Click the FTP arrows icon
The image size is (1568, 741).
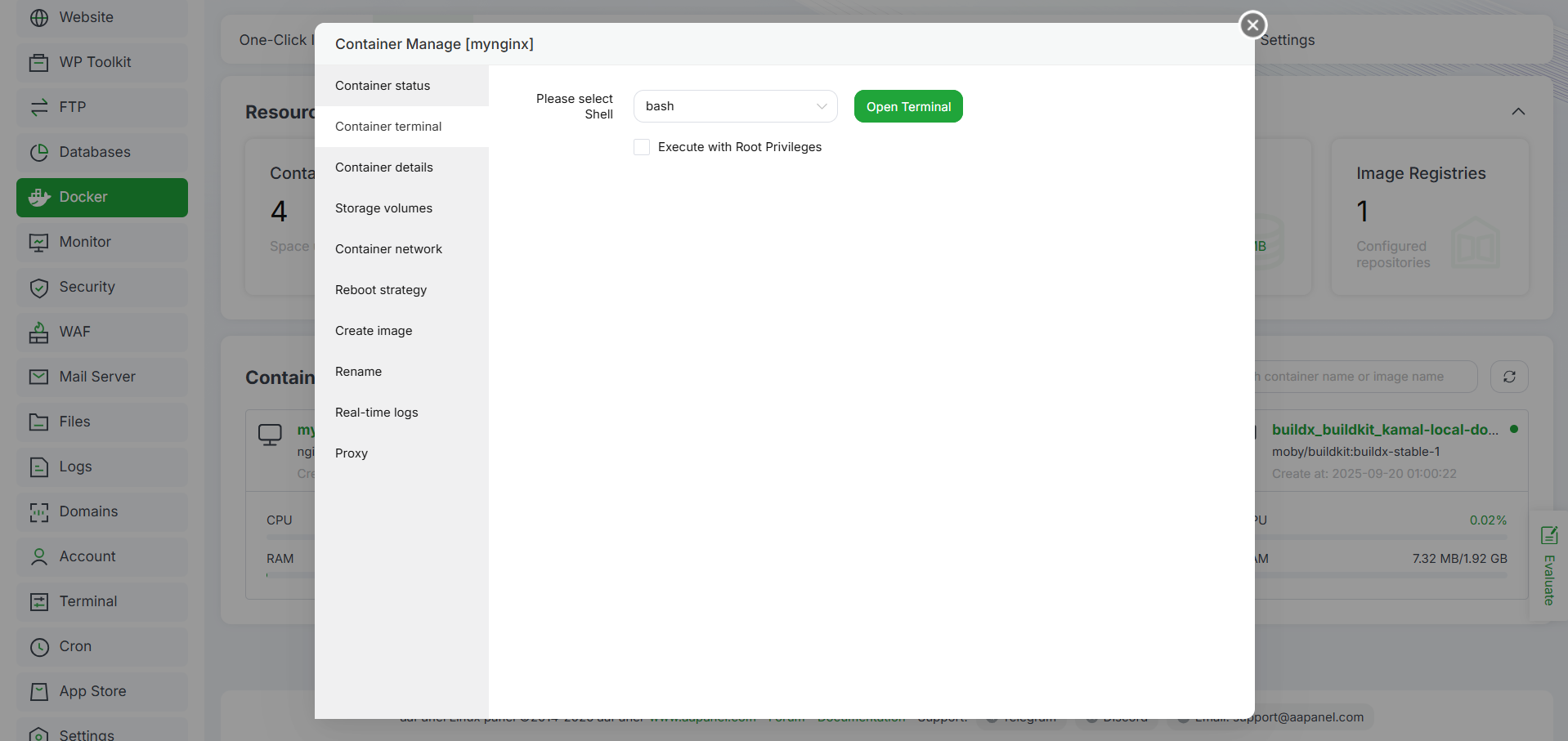click(38, 107)
